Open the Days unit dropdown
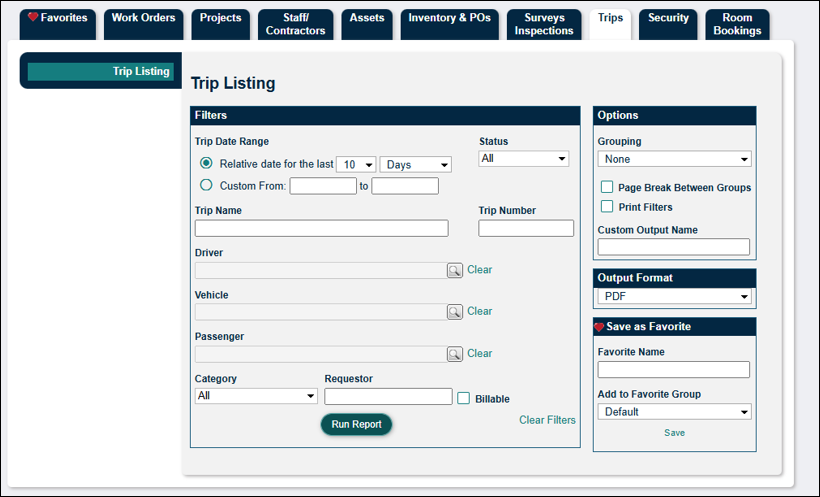The width and height of the screenshot is (820, 497). click(416, 164)
